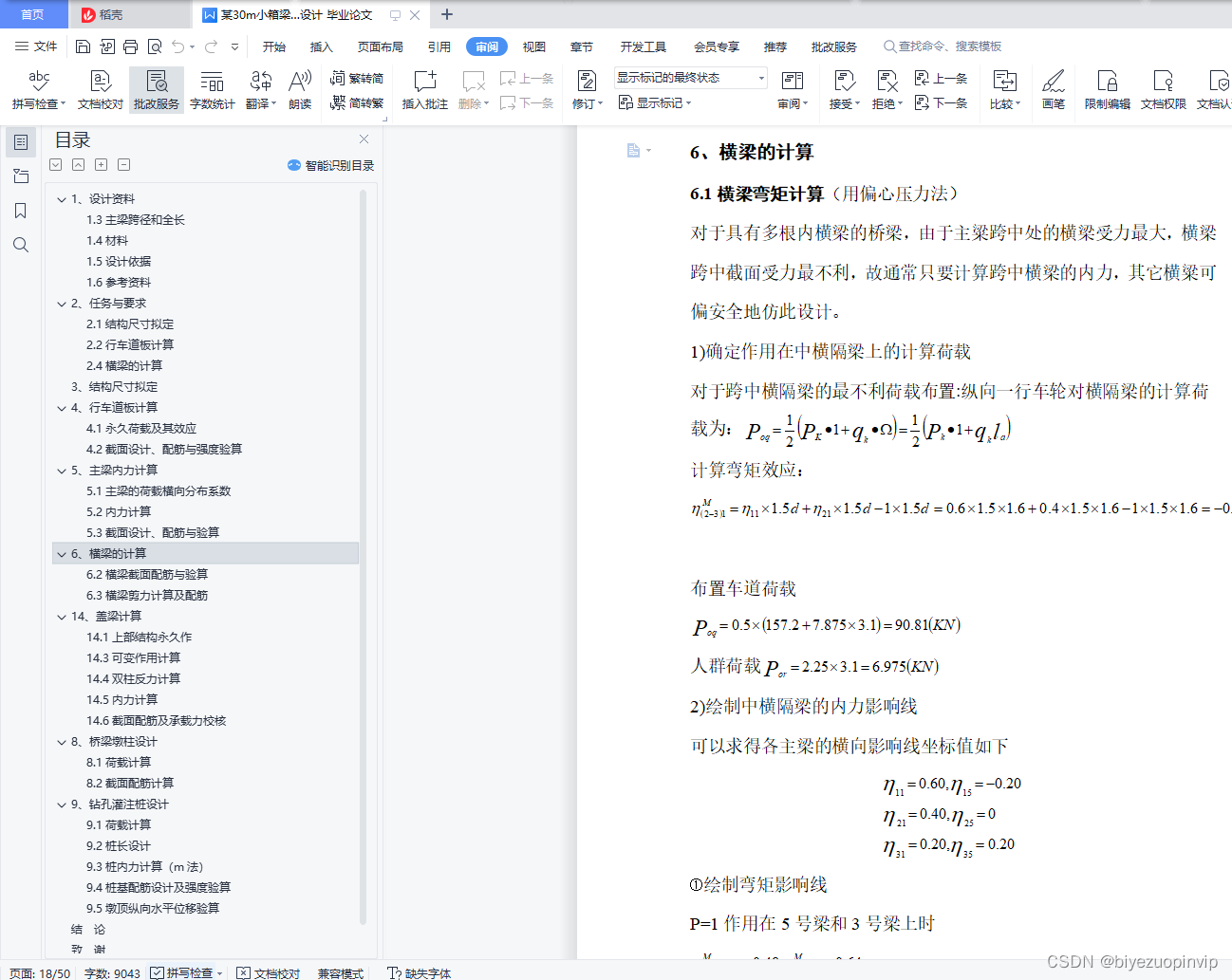Click 兼容模式 in the status bar
1232x980 pixels.
pyautogui.click(x=341, y=972)
